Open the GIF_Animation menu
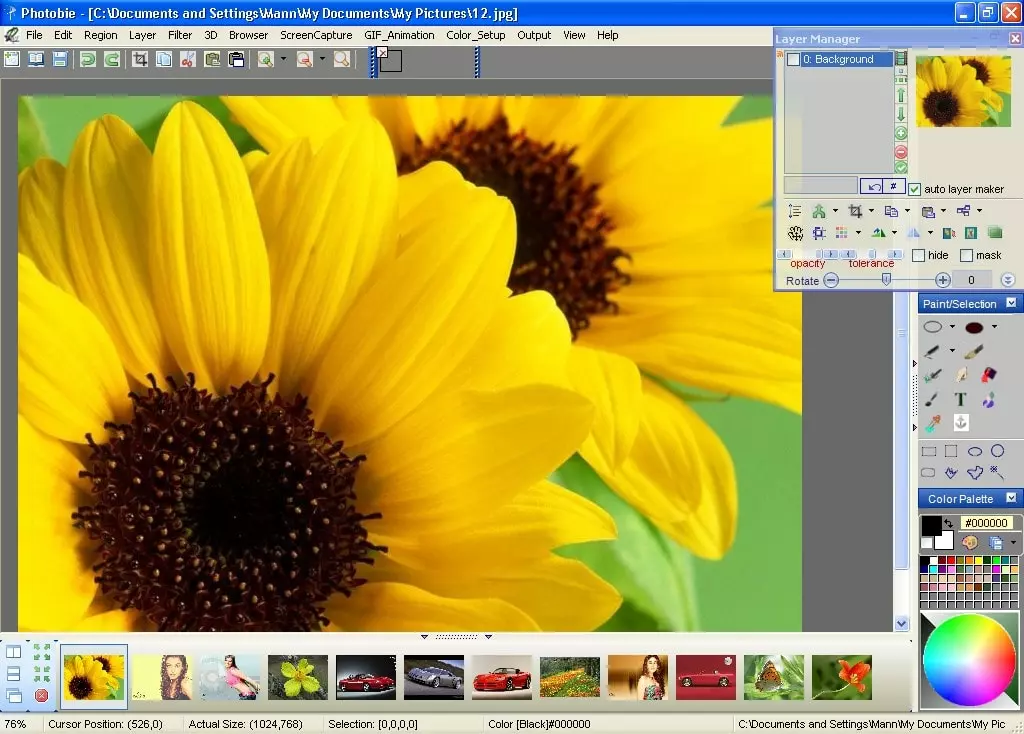The height and width of the screenshot is (734, 1024). point(399,35)
